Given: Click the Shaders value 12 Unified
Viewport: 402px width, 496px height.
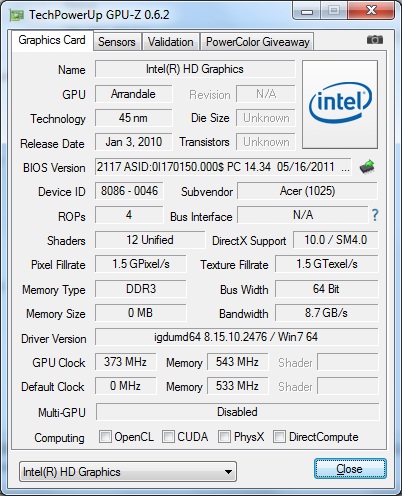Looking at the screenshot, I should tap(150, 240).
